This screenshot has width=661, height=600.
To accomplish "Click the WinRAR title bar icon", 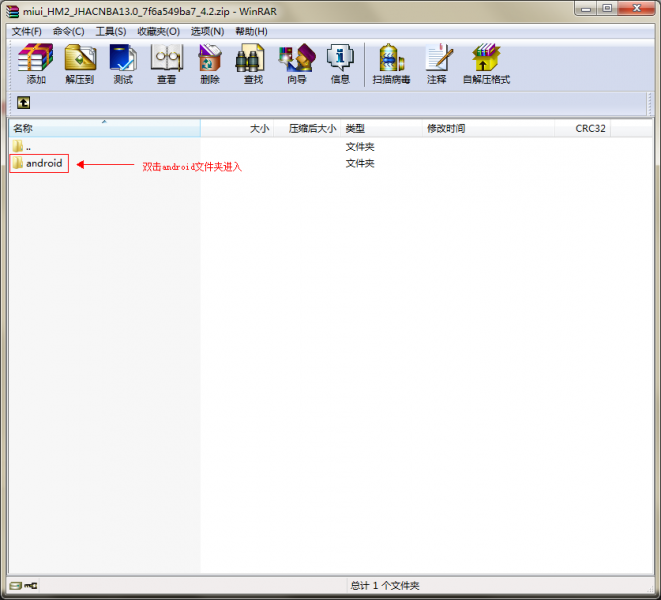I will point(13,11).
